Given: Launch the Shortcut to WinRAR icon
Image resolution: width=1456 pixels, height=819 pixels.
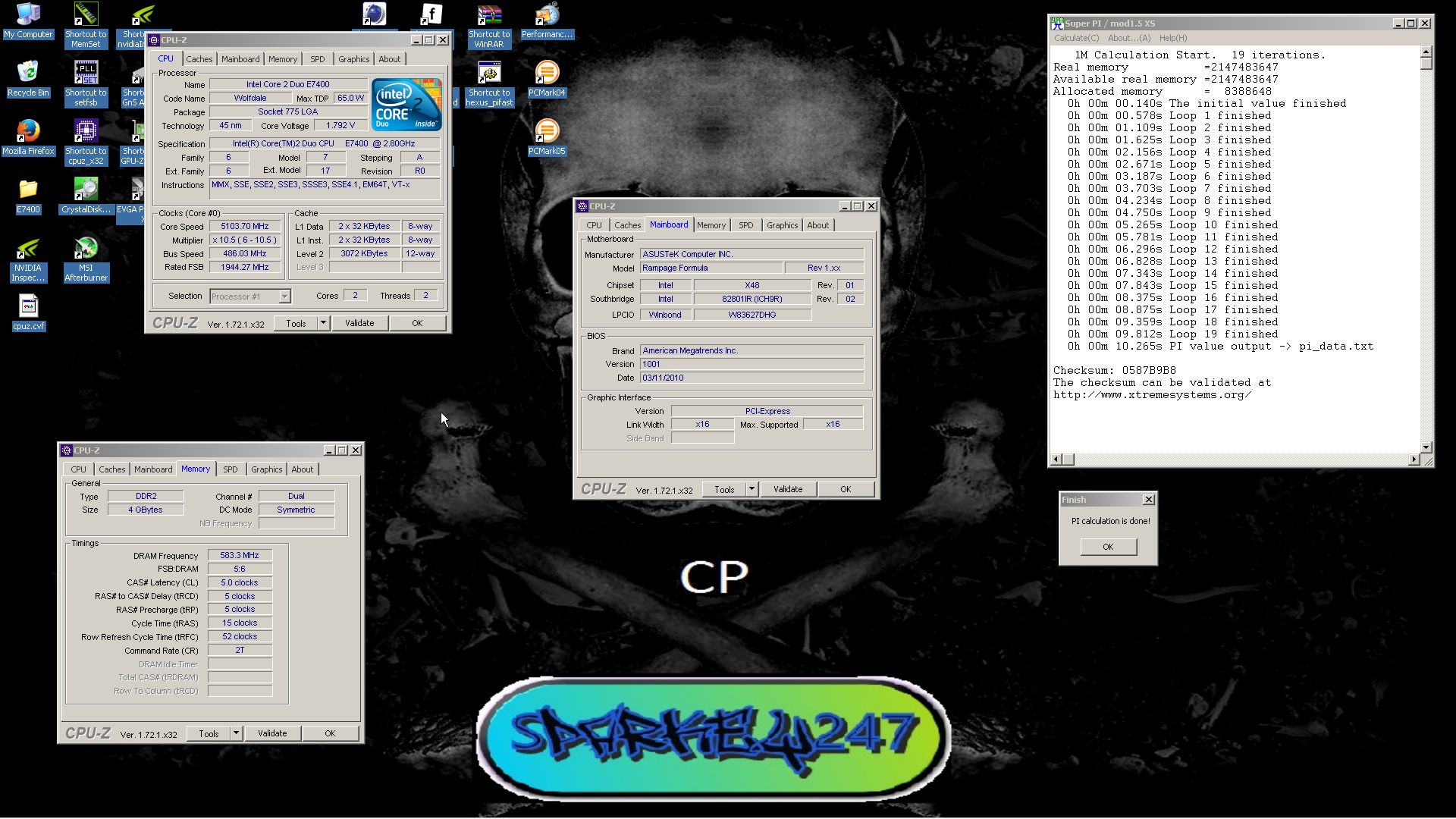Looking at the screenshot, I should click(489, 25).
